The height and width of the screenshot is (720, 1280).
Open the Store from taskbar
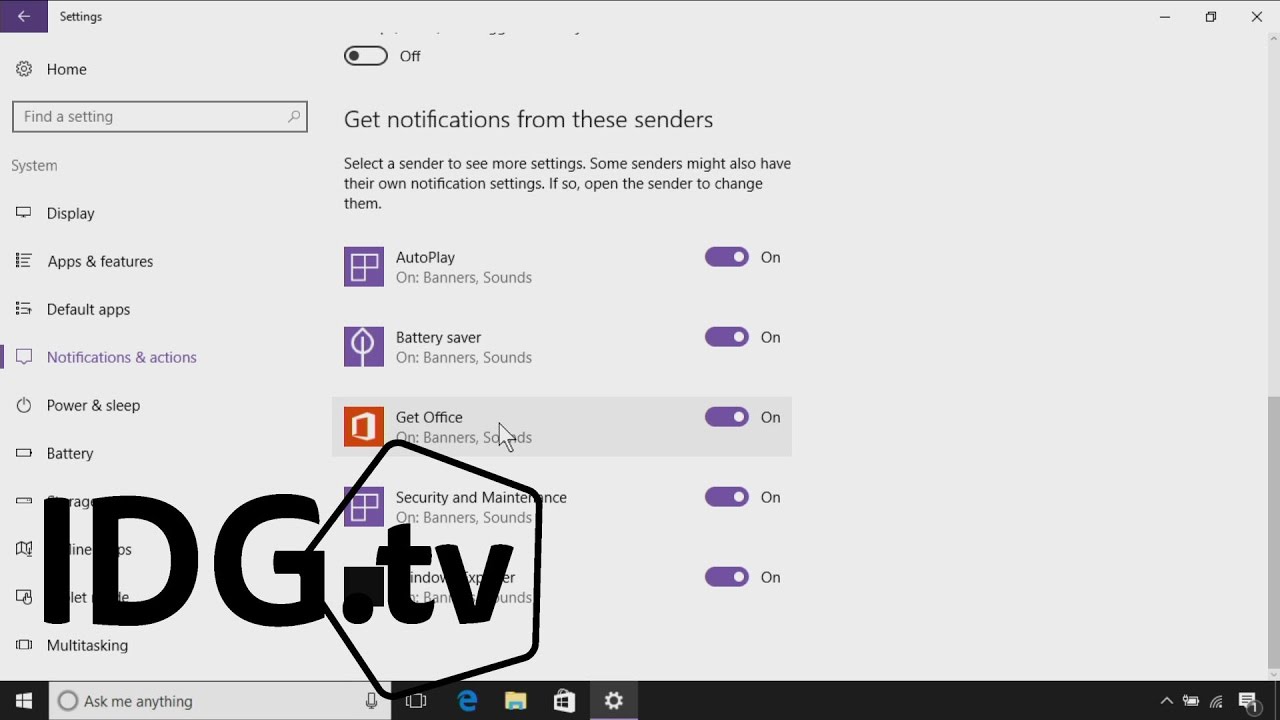[x=564, y=701]
